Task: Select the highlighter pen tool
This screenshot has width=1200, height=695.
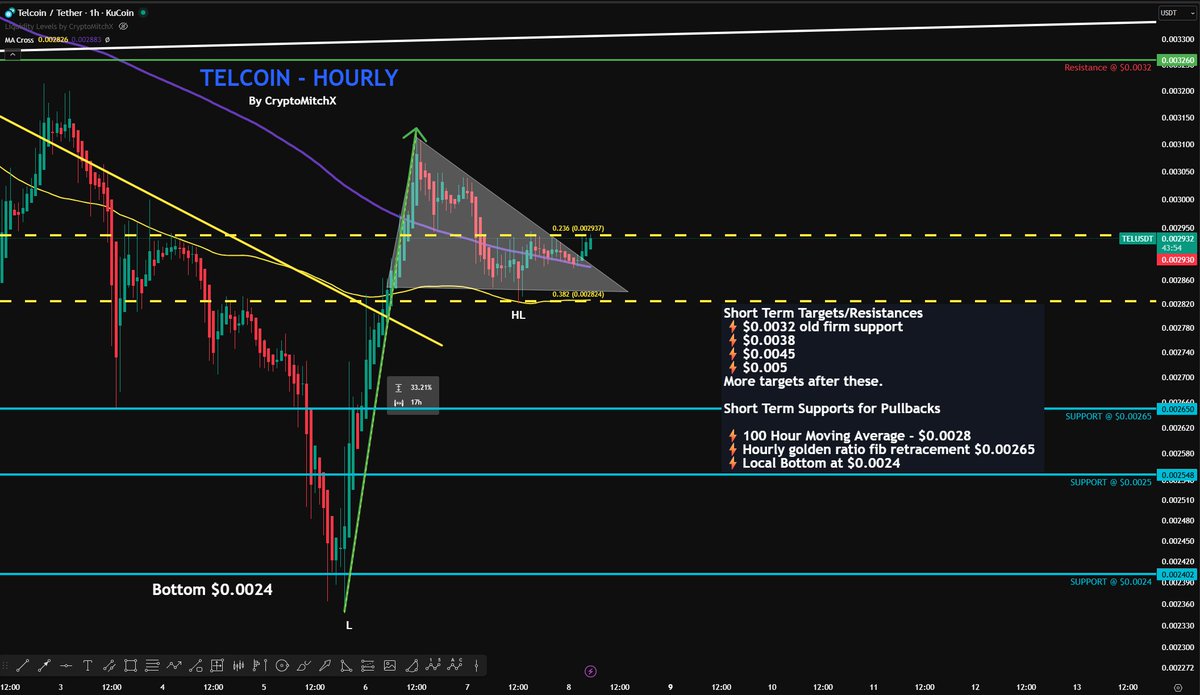Action: (325, 666)
